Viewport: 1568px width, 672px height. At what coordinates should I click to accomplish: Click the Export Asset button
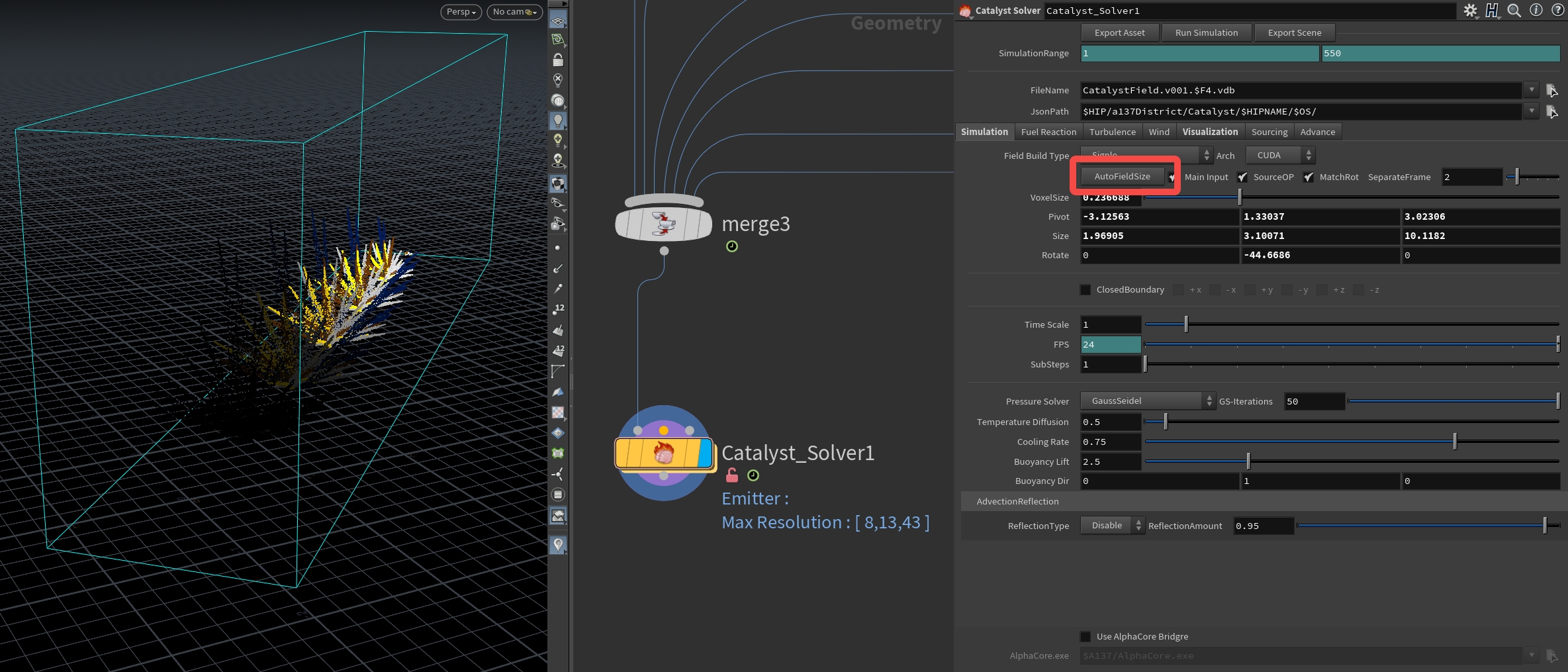(x=1120, y=32)
